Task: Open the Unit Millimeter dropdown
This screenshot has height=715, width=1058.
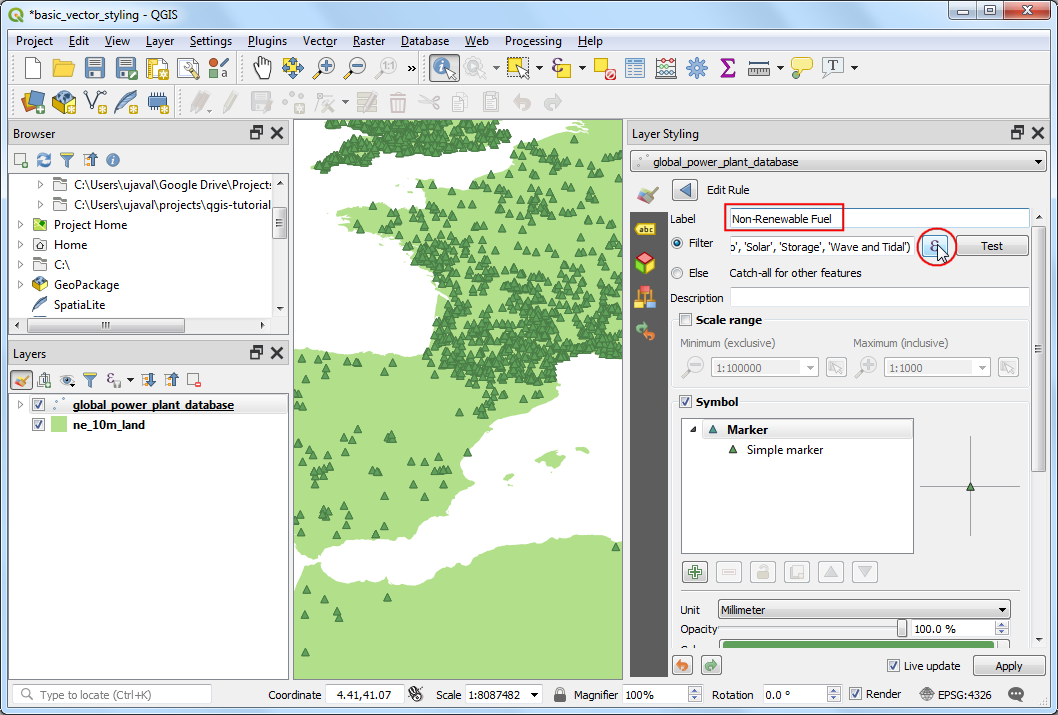Action: click(x=864, y=610)
